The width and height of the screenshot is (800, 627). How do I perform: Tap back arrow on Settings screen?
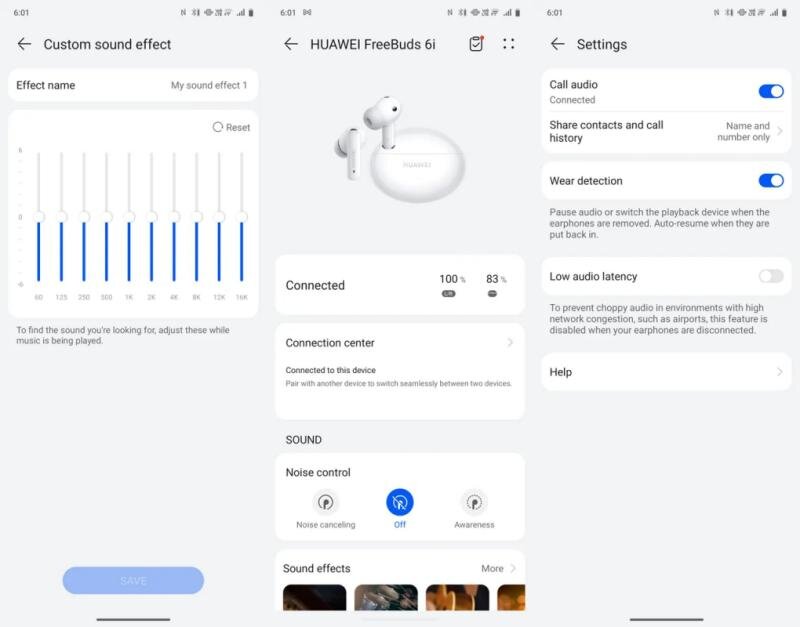pos(558,44)
